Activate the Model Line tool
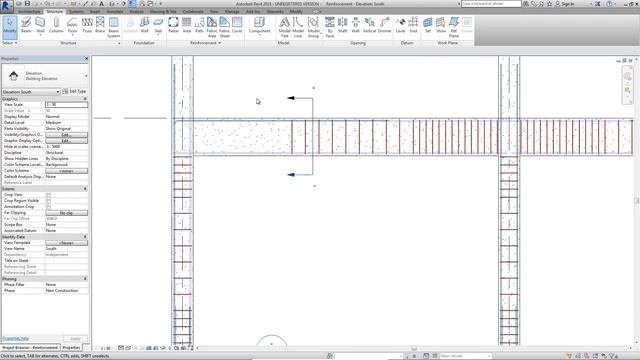The height and width of the screenshot is (360, 640). click(x=298, y=27)
